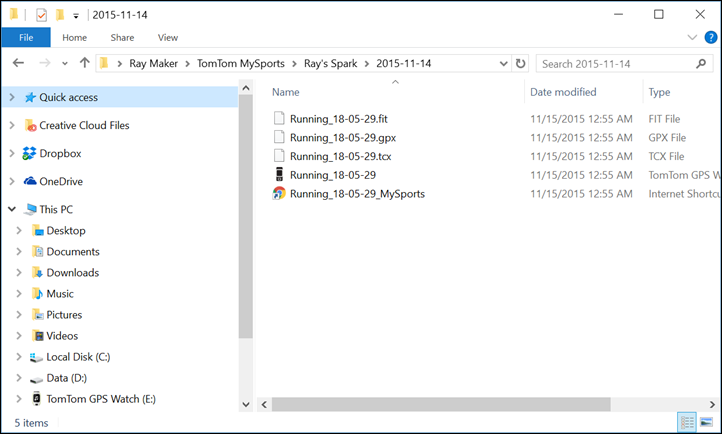The height and width of the screenshot is (434, 722).
Task: Select the TomTom watch file Running_18-05-29 icon
Action: (x=279, y=174)
